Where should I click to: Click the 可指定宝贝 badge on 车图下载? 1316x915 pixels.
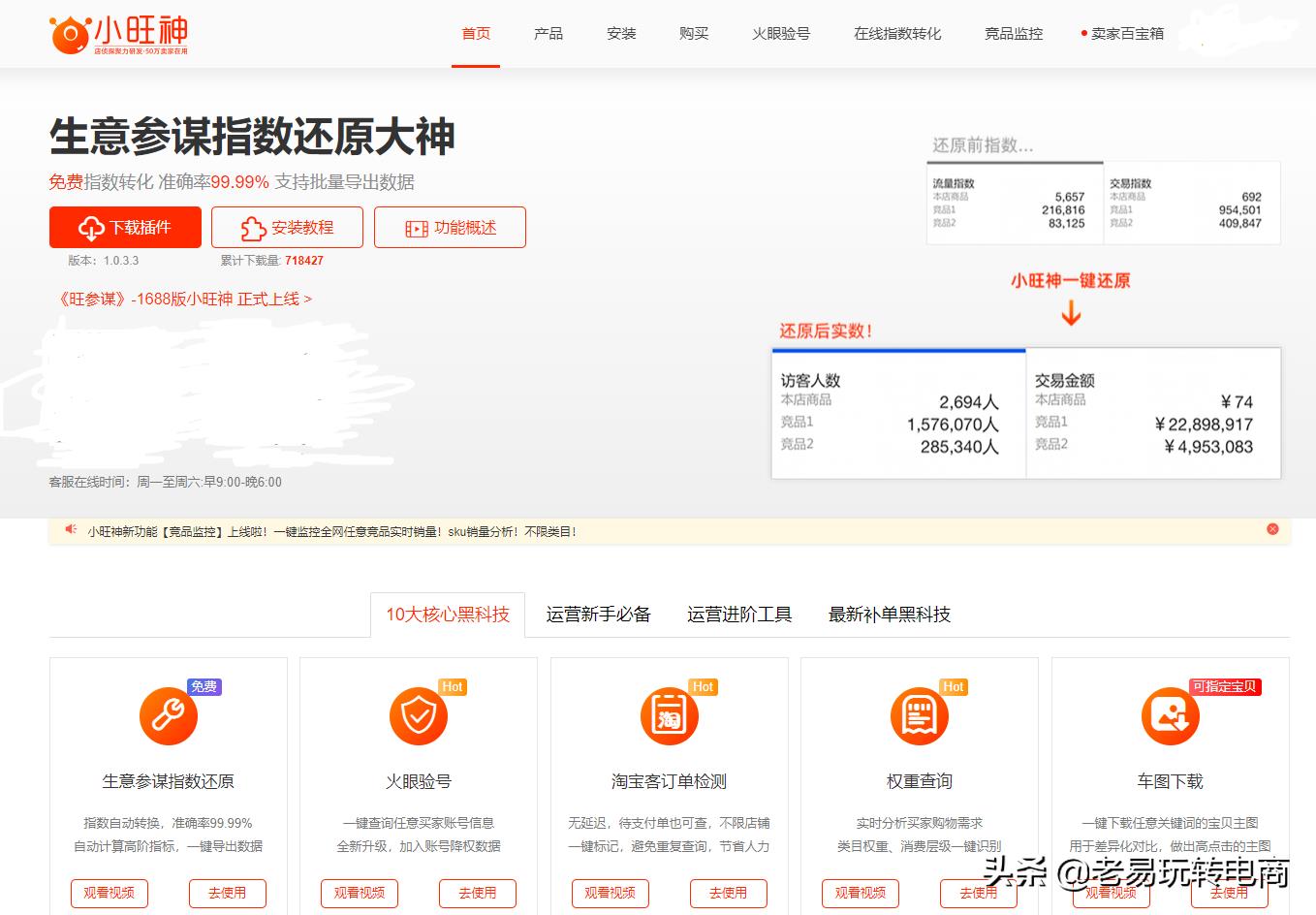coord(1225,686)
